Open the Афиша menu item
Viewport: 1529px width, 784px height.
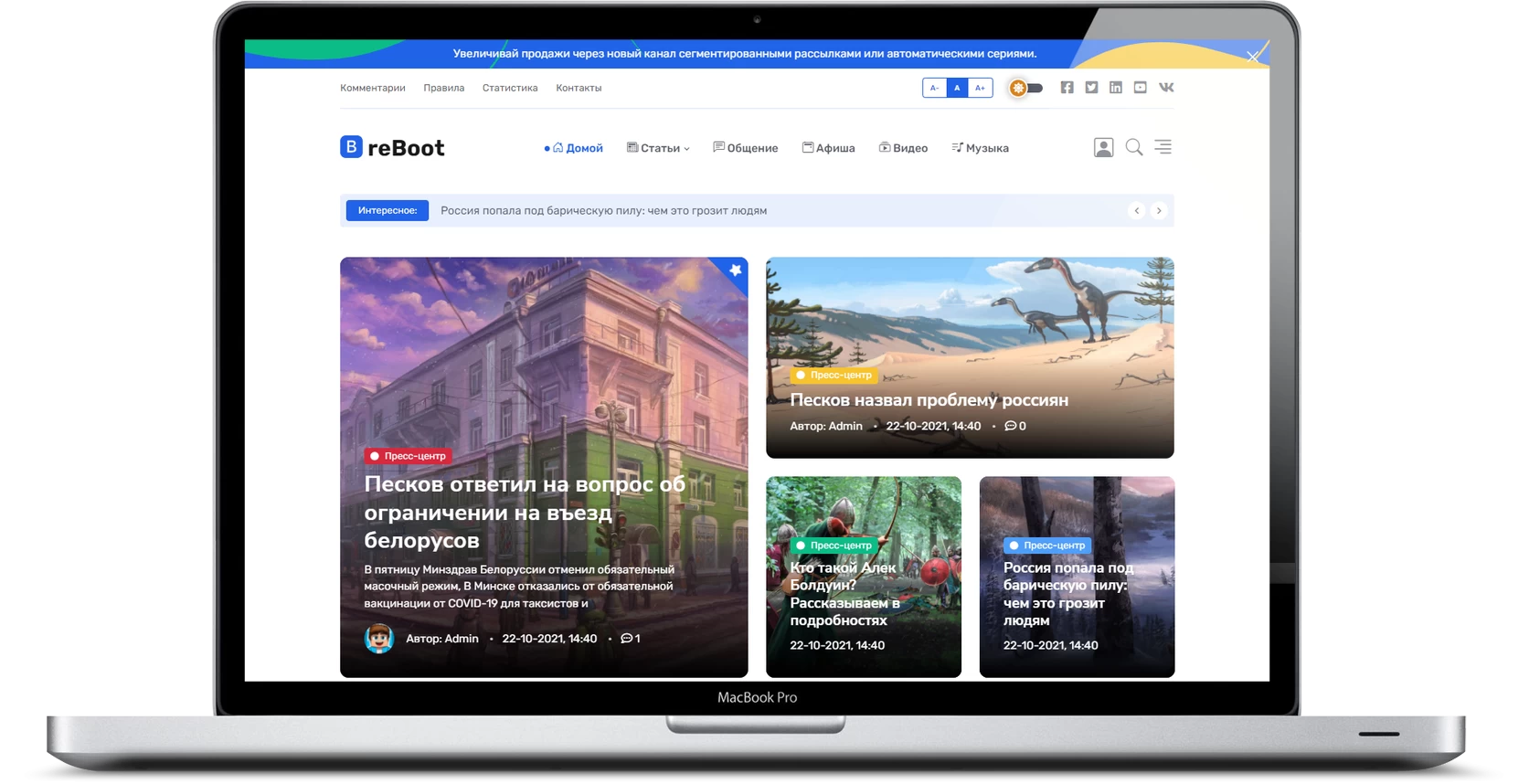pyautogui.click(x=829, y=148)
